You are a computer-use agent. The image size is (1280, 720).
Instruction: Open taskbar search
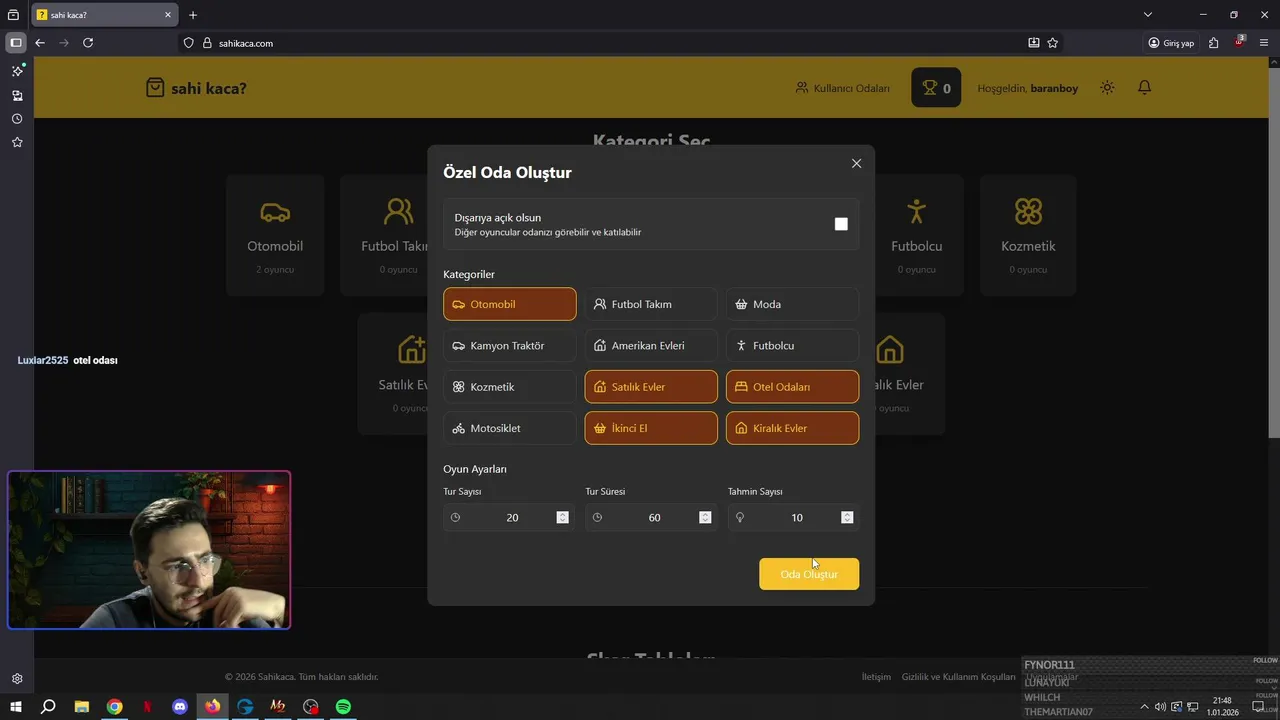coord(48,707)
